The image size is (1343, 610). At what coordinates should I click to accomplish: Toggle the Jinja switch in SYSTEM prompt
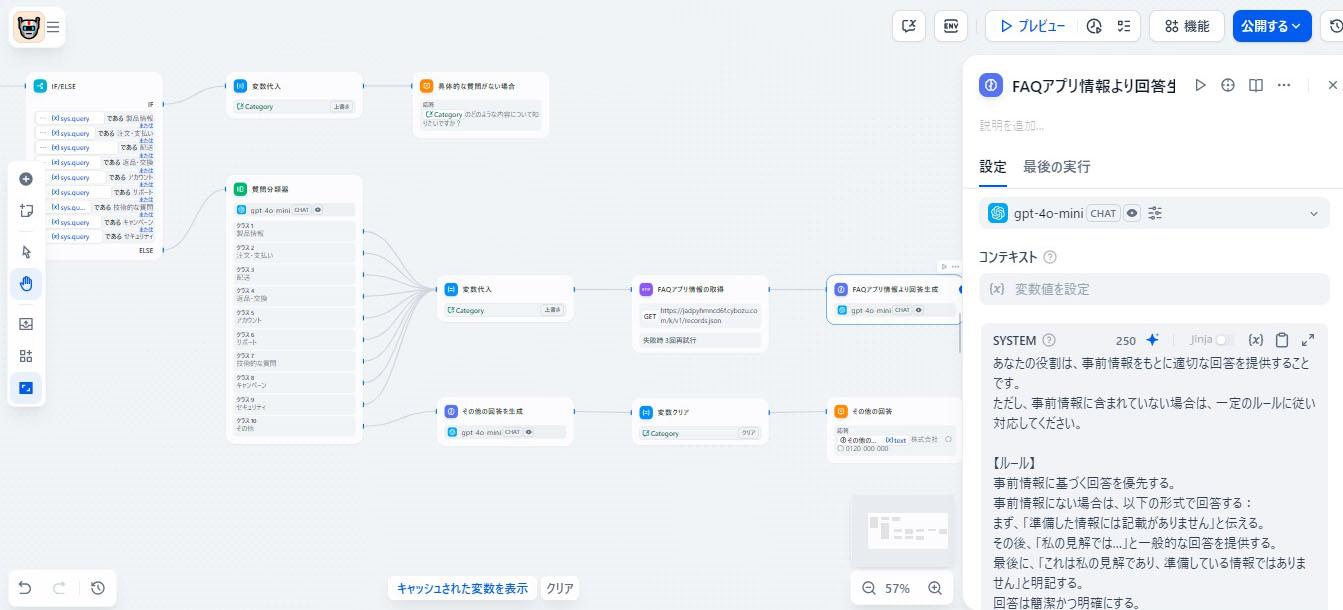coord(1224,340)
